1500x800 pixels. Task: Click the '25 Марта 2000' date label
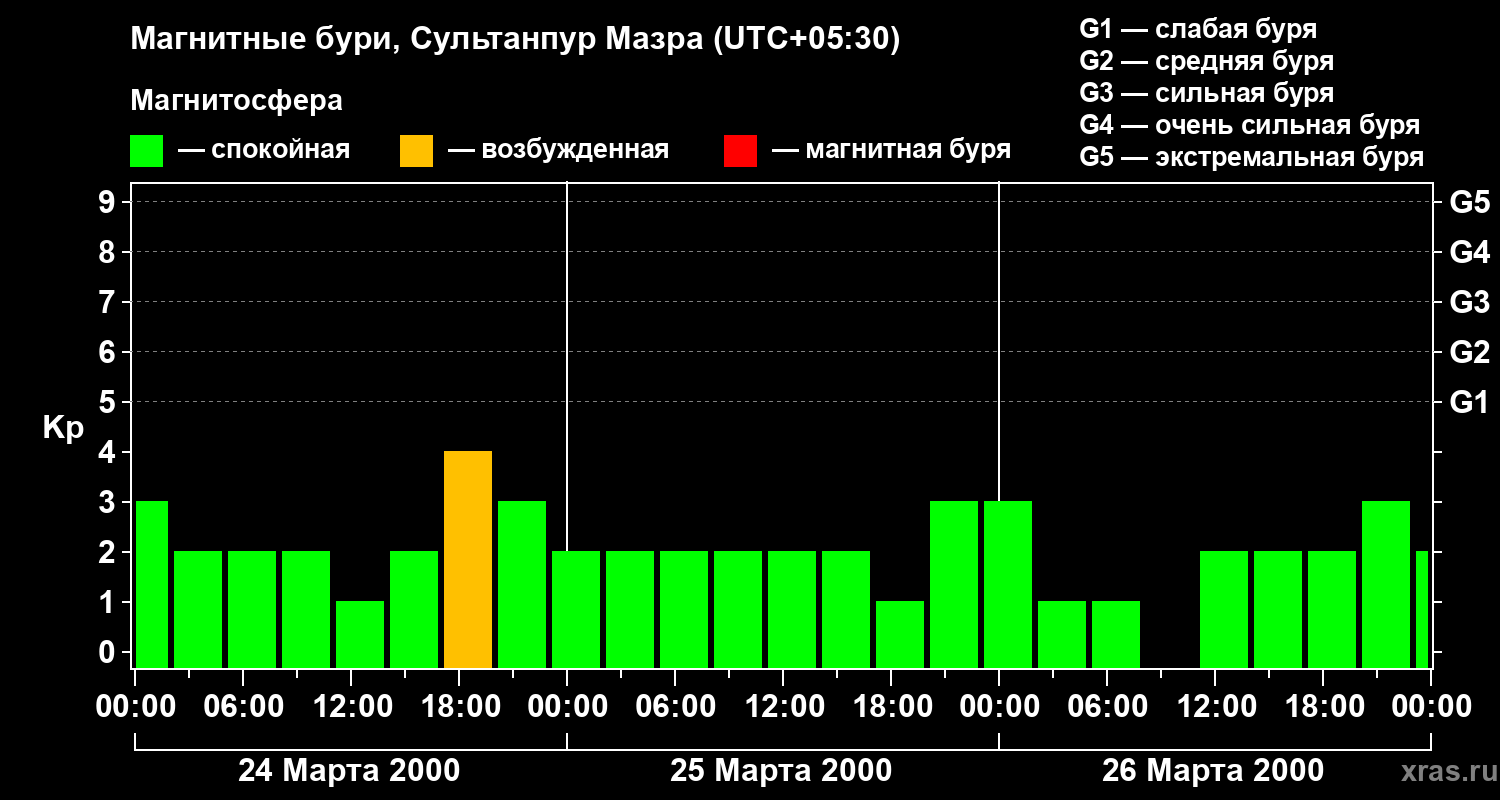point(781,771)
